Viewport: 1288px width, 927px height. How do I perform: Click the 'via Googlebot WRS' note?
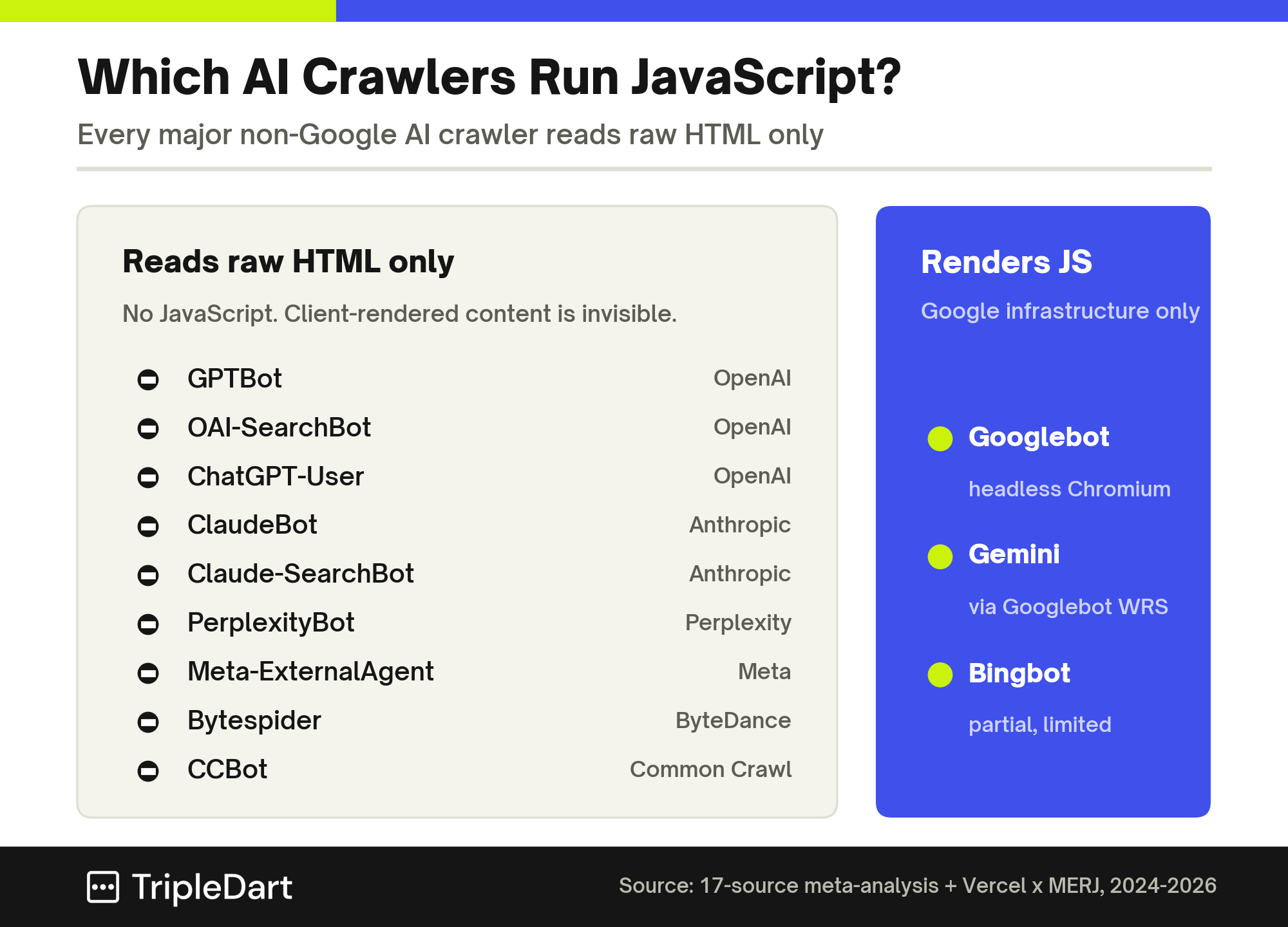click(1068, 607)
